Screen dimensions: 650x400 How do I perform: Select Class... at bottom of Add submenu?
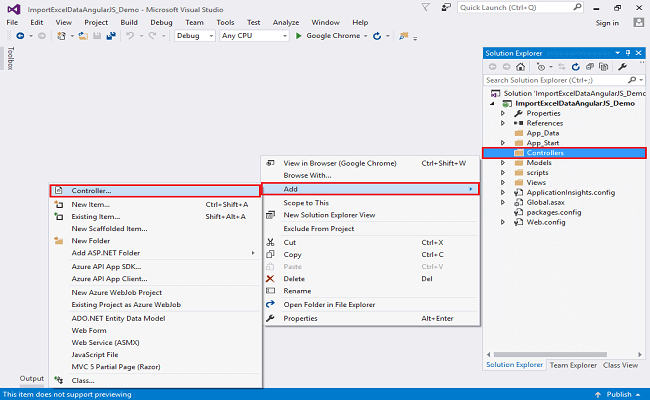click(155, 380)
